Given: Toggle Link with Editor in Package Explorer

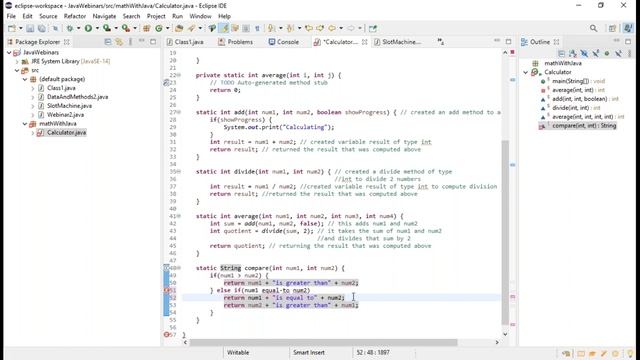Looking at the screenshot, I should 119,42.
